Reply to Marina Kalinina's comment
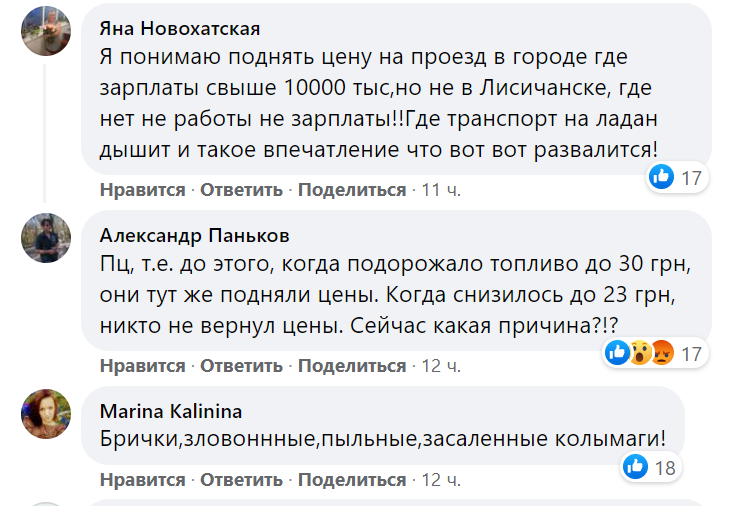 241,480
